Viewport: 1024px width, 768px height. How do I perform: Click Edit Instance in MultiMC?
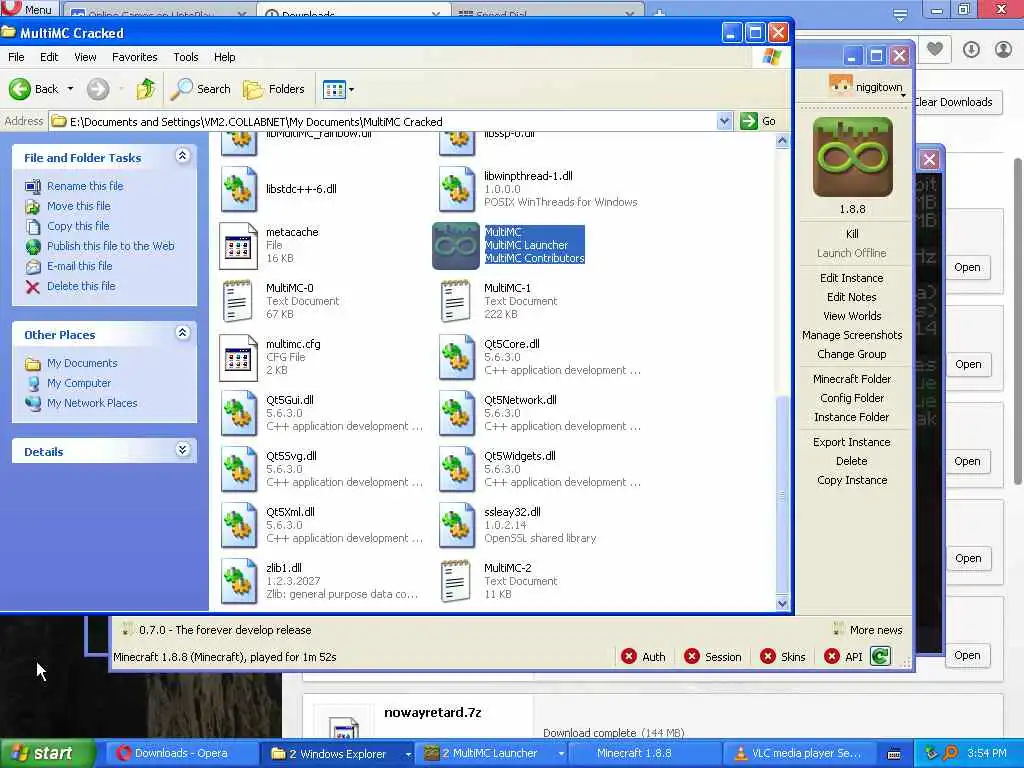coord(852,278)
